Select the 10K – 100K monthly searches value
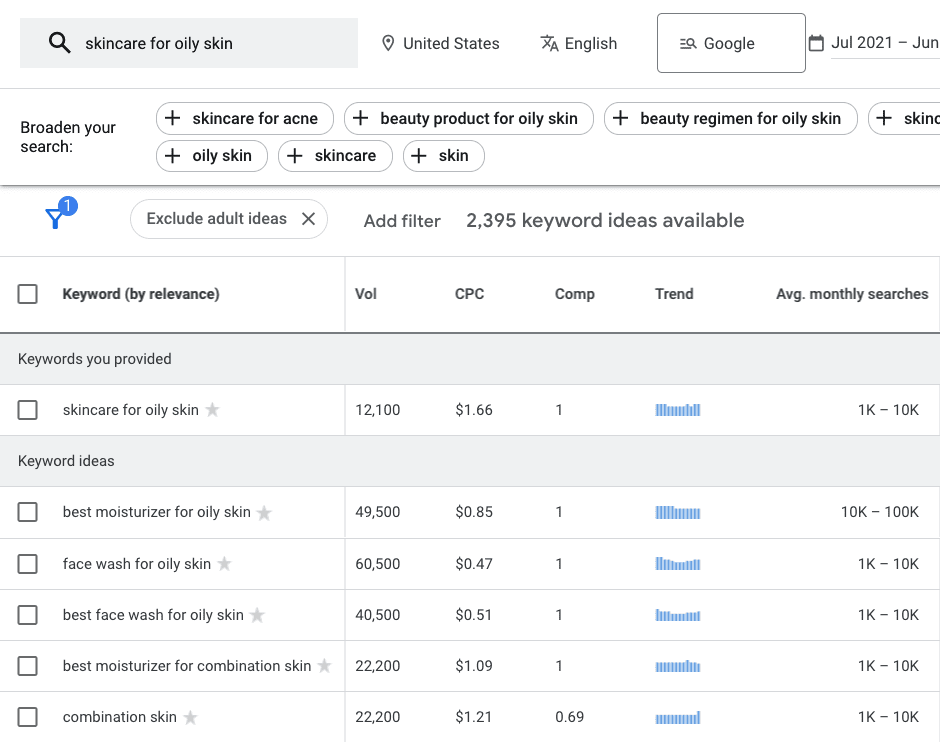Viewport: 940px width, 742px height. coord(879,512)
